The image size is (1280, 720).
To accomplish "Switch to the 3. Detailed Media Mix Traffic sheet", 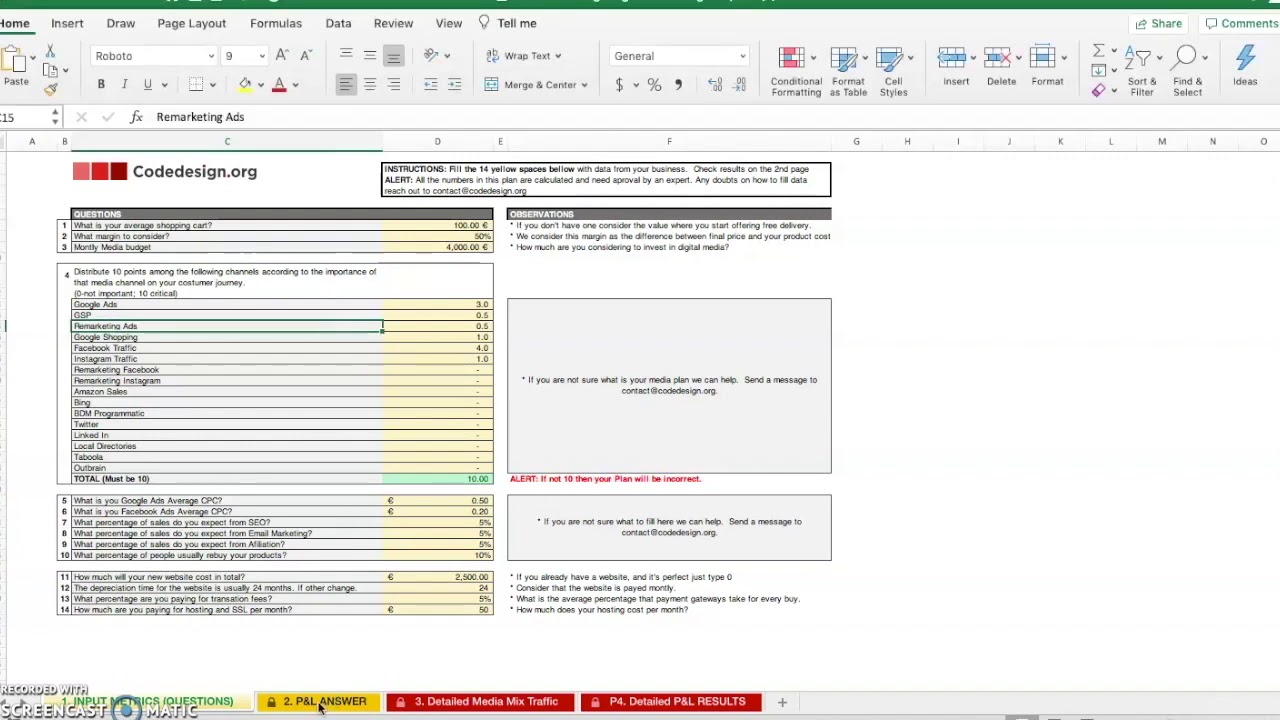I will click(480, 702).
